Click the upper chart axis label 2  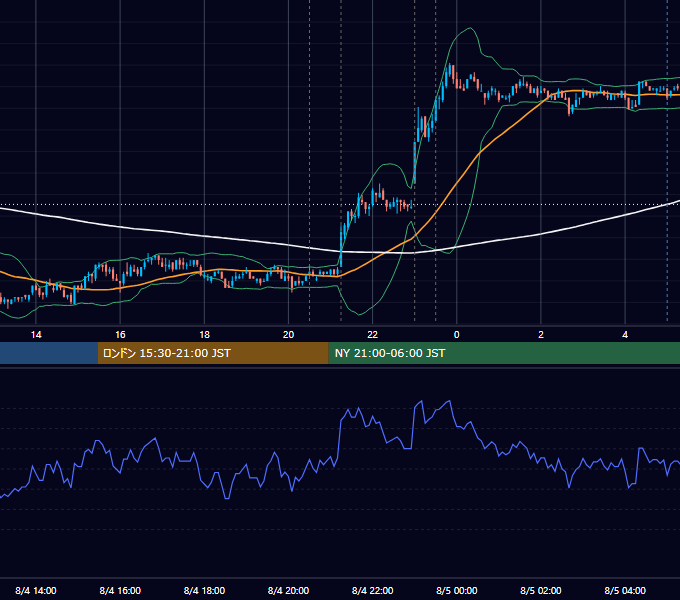(x=541, y=335)
